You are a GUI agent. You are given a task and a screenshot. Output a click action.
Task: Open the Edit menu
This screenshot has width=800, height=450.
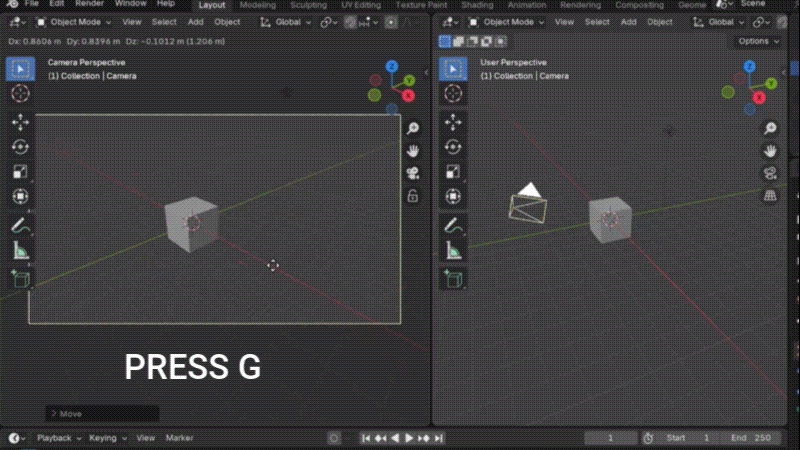click(x=57, y=4)
